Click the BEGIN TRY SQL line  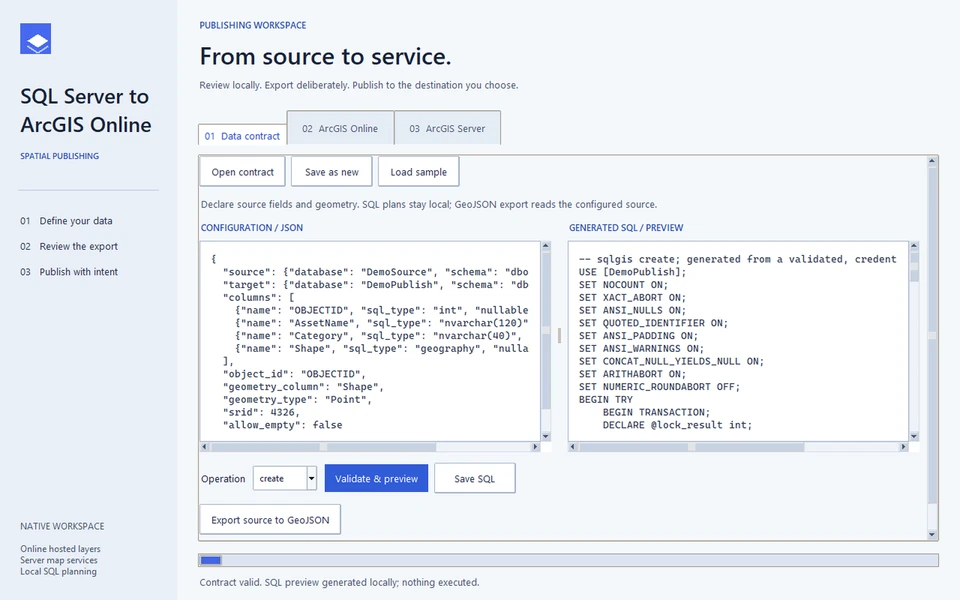click(x=606, y=399)
